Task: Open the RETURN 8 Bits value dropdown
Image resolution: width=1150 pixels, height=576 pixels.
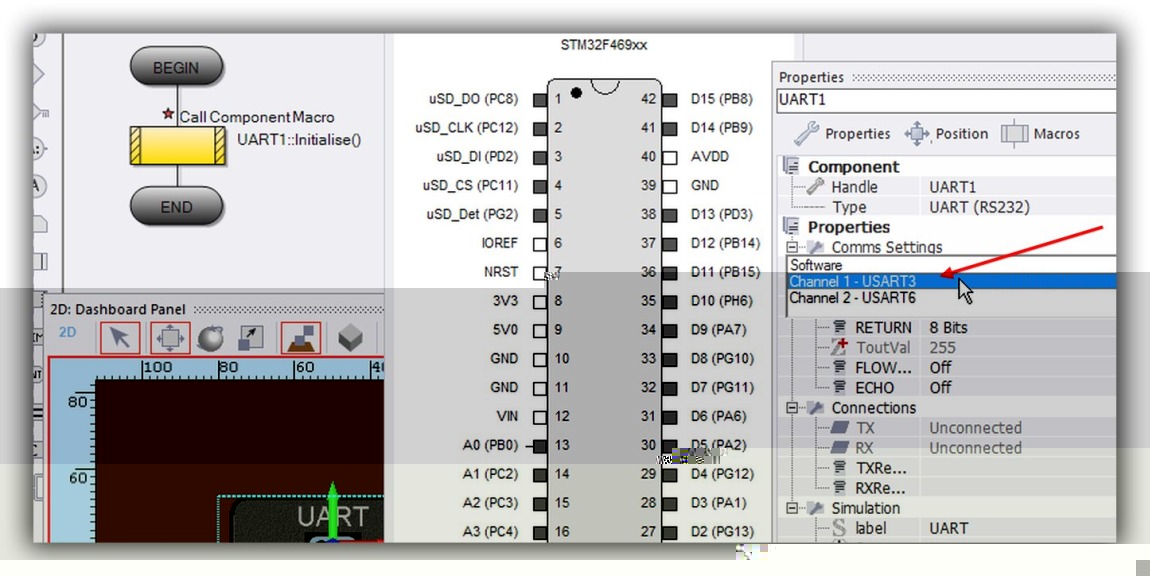Action: 1020,327
